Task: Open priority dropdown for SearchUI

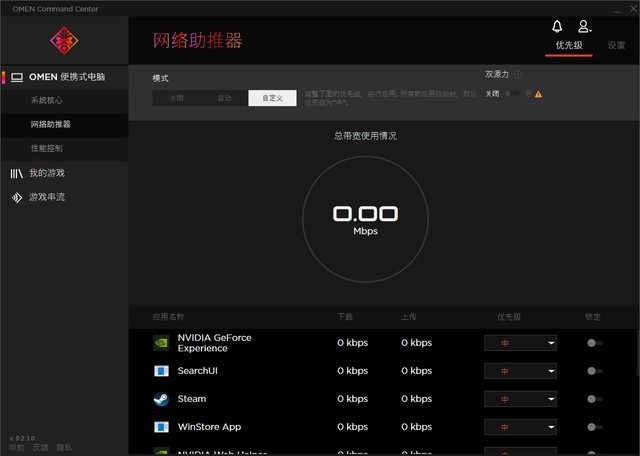Action: point(520,371)
